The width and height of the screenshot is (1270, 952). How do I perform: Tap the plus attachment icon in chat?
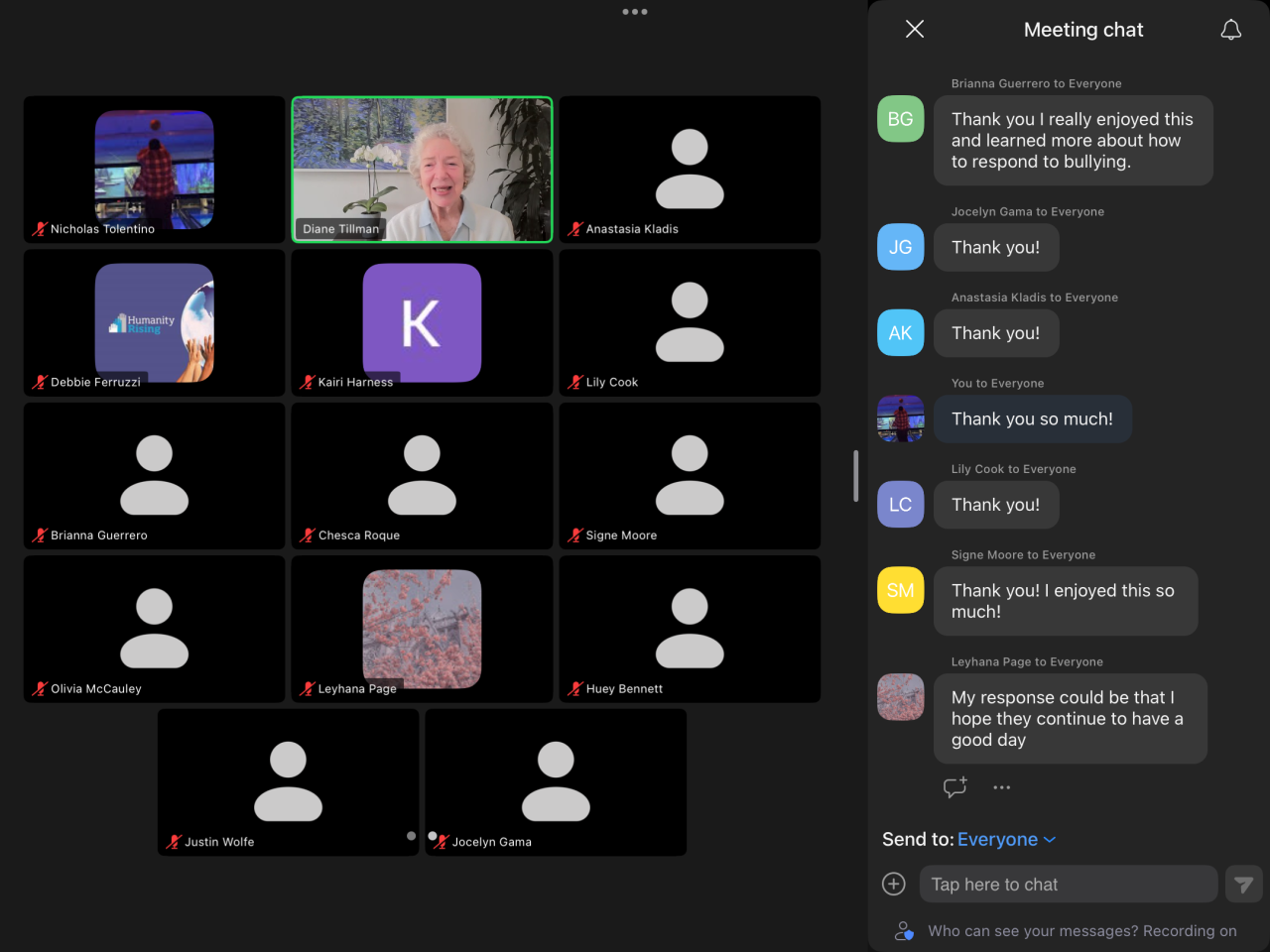point(894,884)
